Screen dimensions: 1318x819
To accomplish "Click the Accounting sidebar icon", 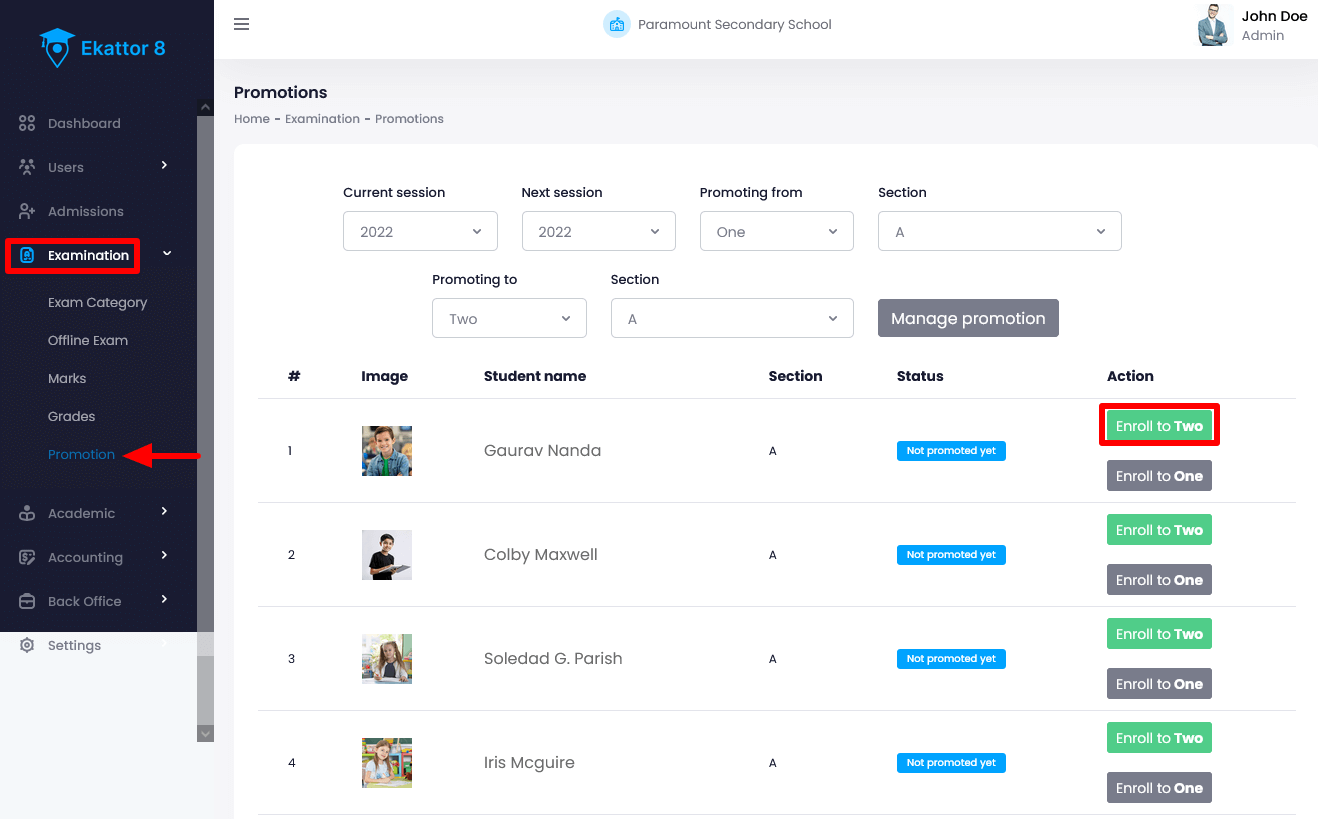I will [x=27, y=557].
